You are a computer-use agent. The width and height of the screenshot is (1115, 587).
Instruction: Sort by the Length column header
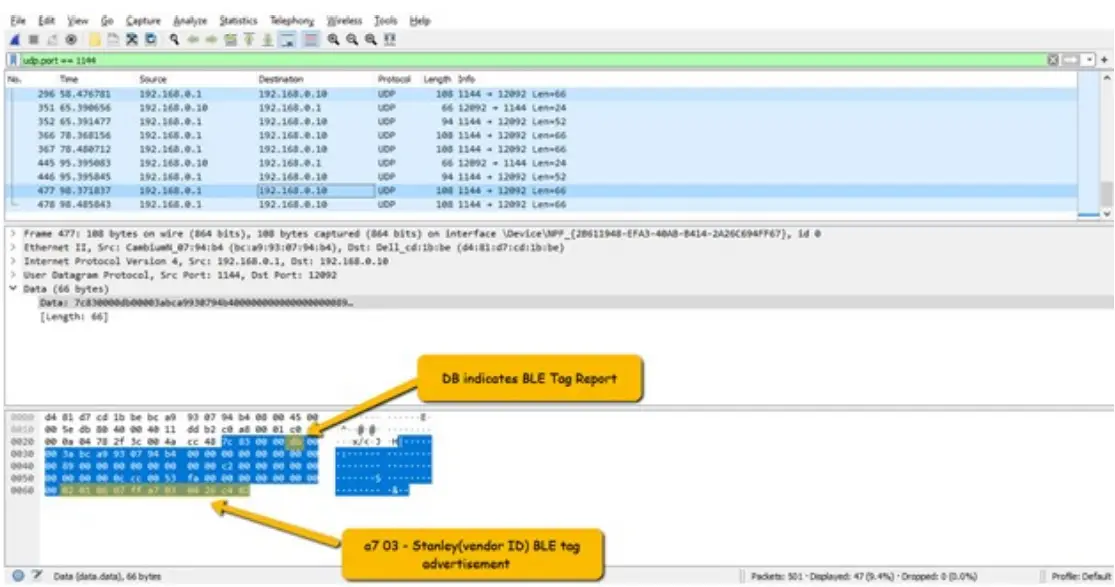[437, 79]
